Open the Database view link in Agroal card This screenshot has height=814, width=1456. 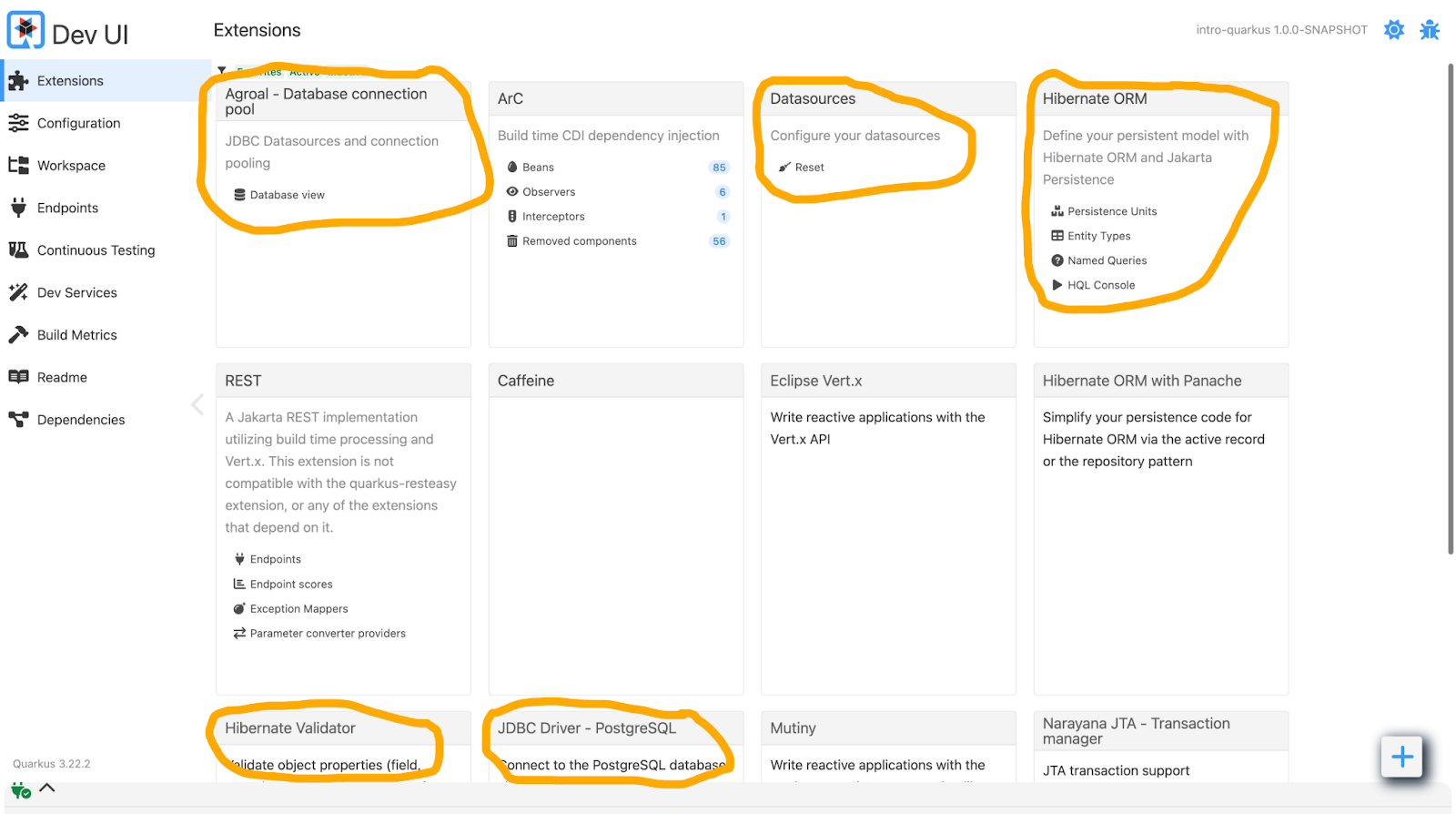point(288,195)
